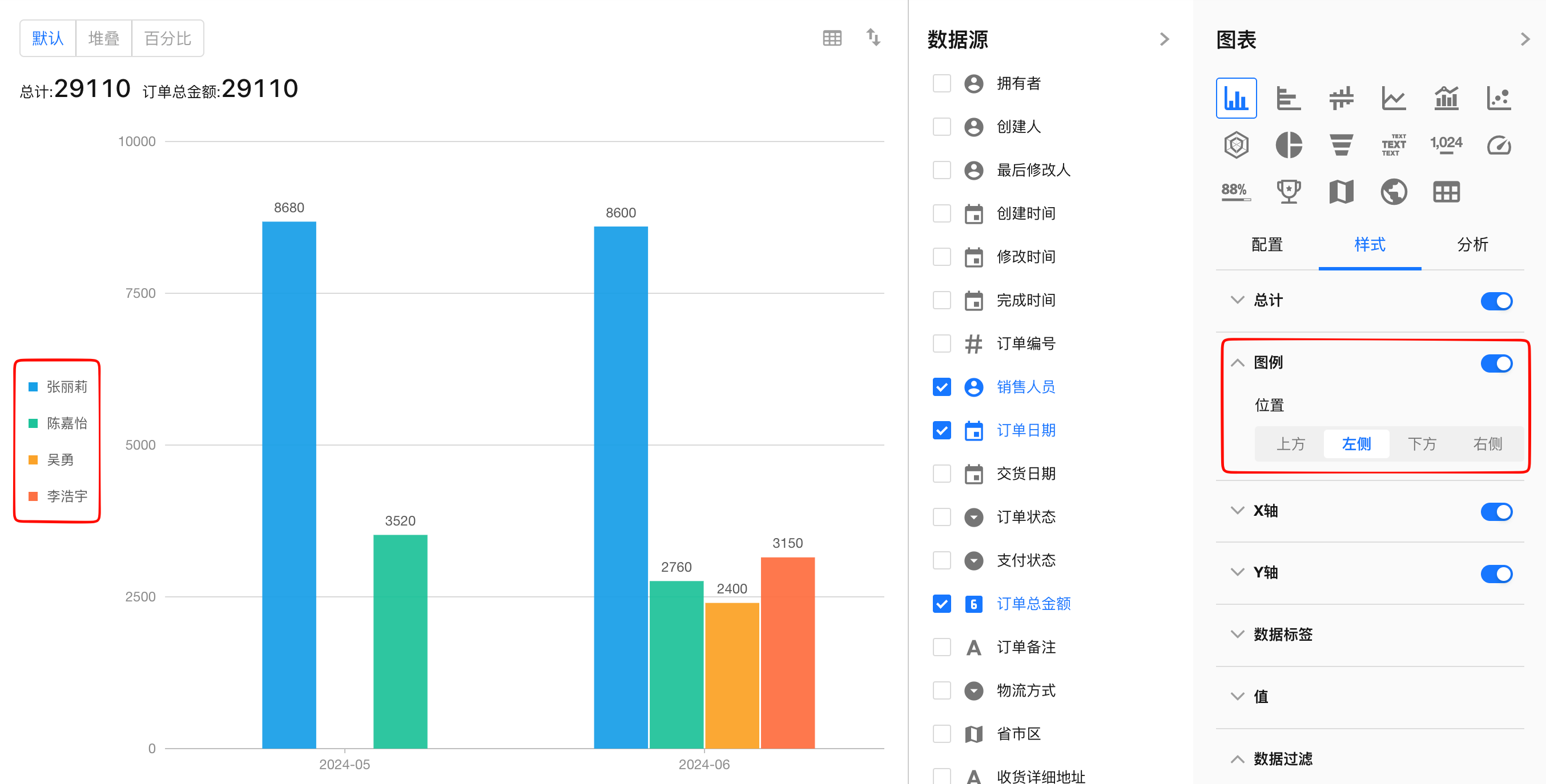Collapse the 数据源 panel arrow
1546x784 pixels.
click(x=1164, y=39)
